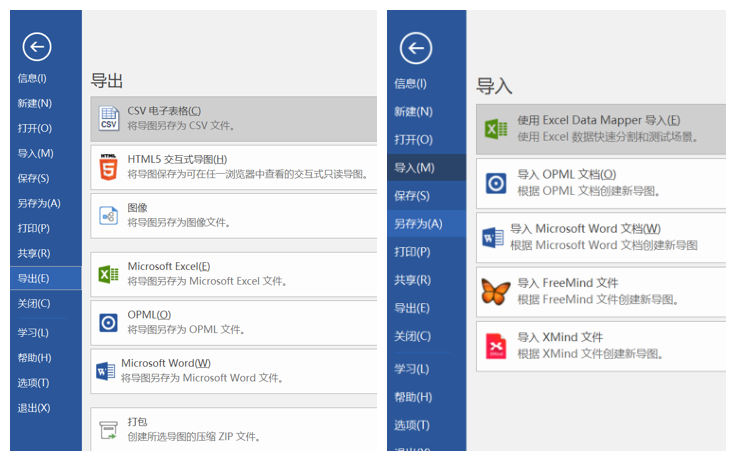Open 信息(I) in the Import window sidebar
Screen dimensions: 736x461
[x=410, y=84]
